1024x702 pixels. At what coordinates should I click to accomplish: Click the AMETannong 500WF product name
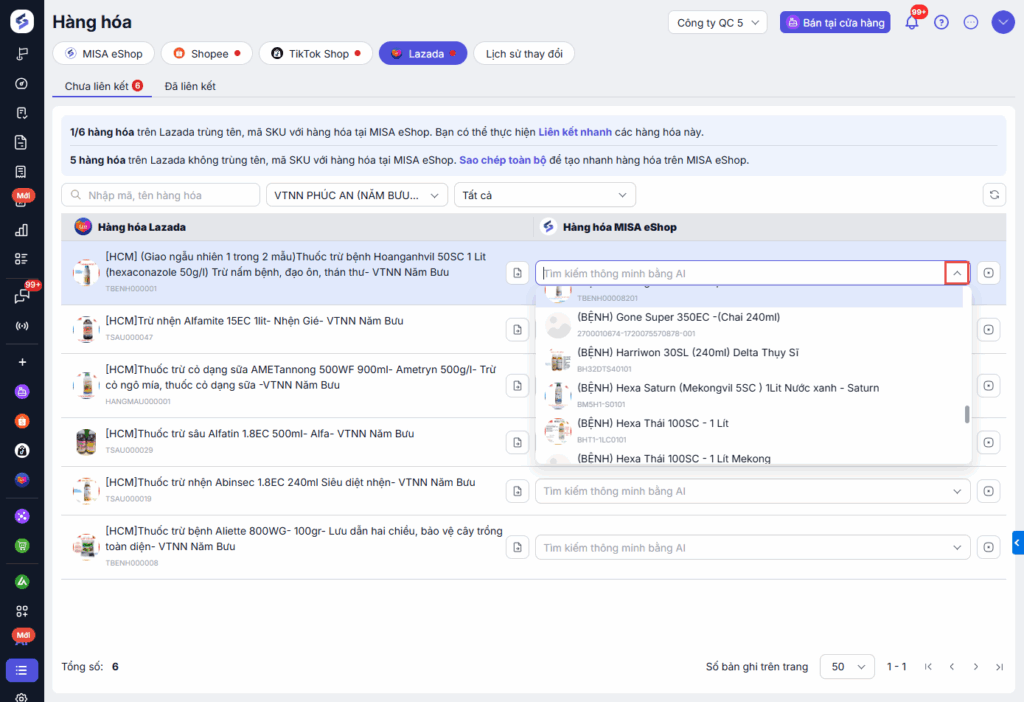click(x=300, y=377)
